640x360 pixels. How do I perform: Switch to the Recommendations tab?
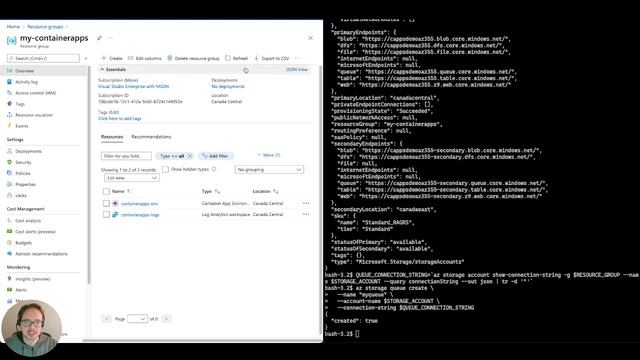(151, 137)
